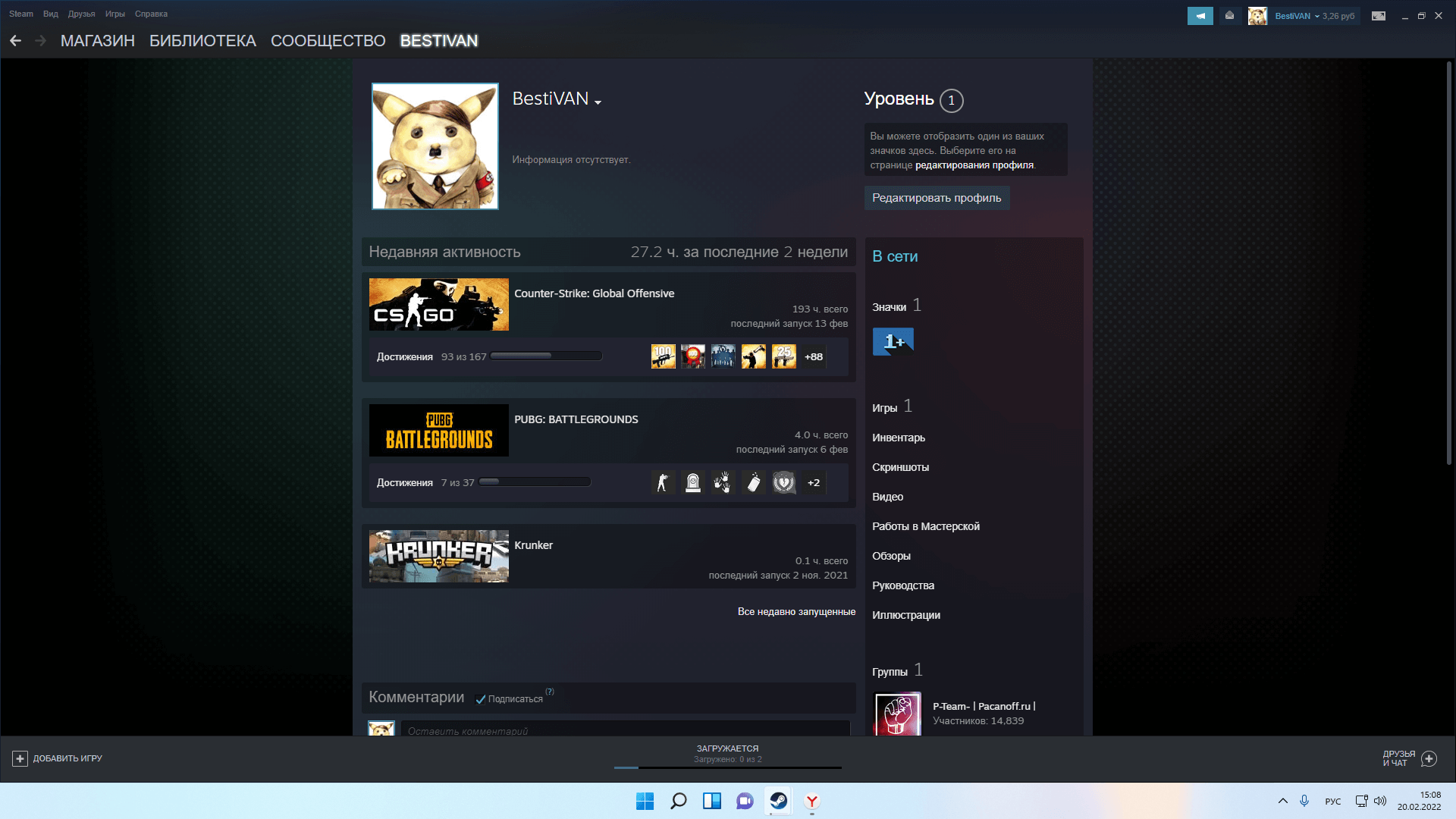
Task: Click Редактировать профиль button
Action: pyautogui.click(x=937, y=198)
